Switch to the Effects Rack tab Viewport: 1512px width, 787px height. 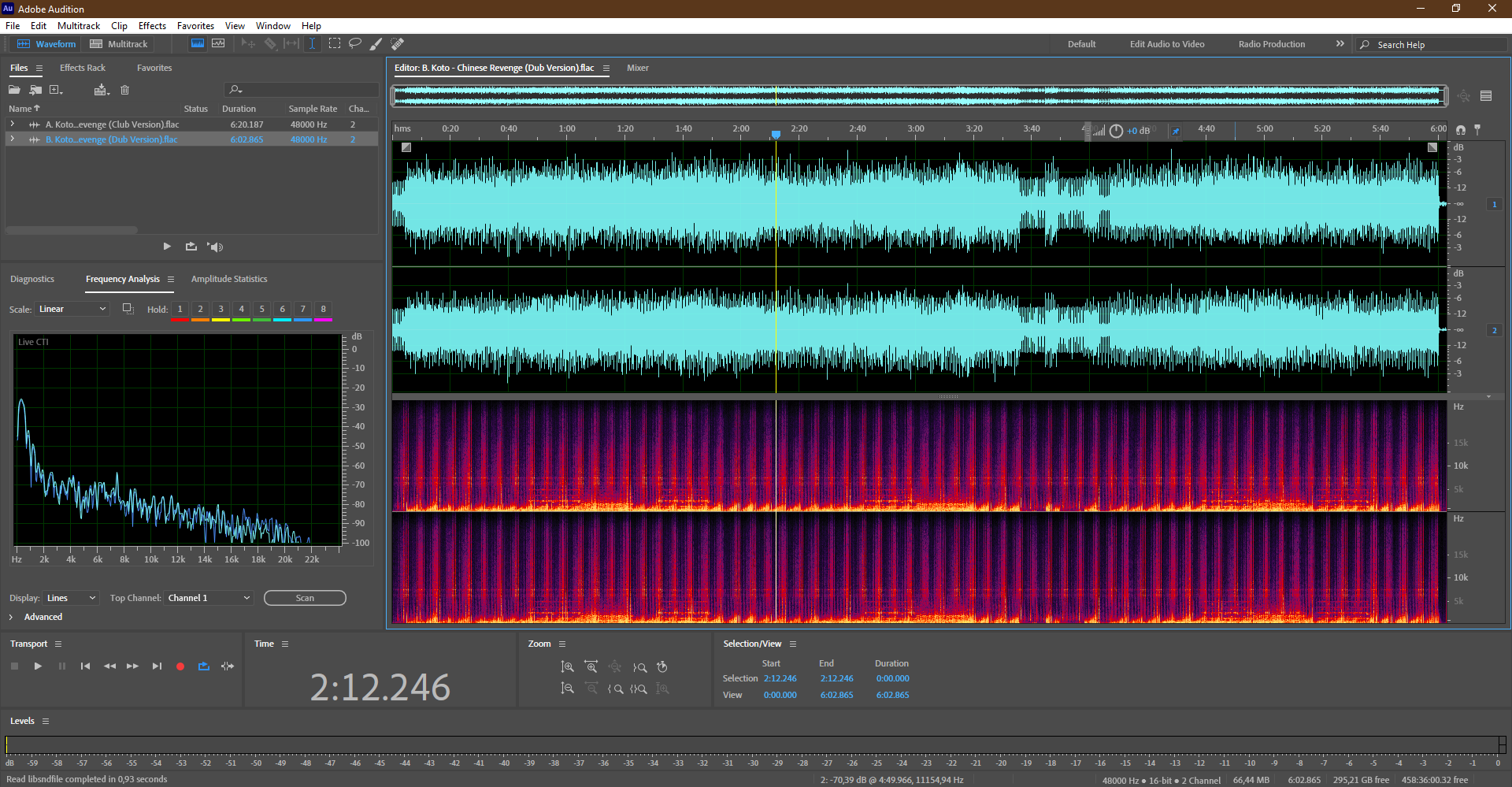[x=83, y=69]
